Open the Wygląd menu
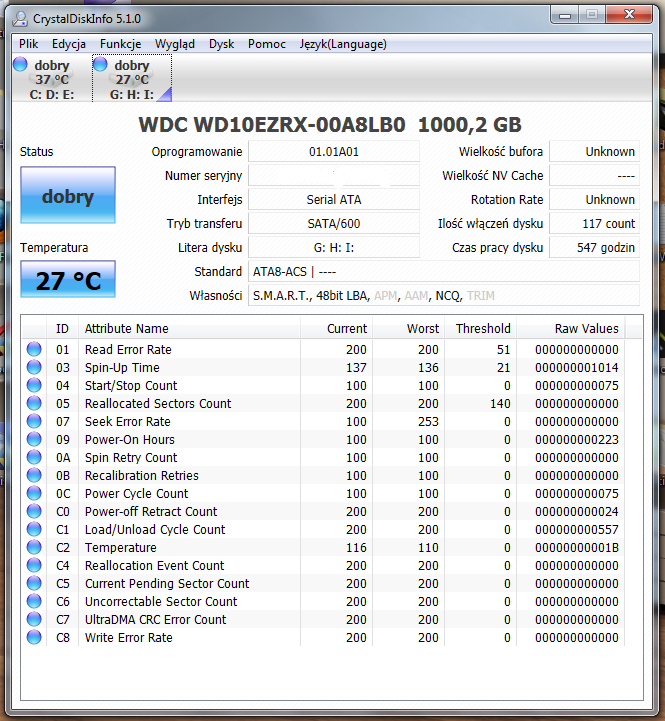The image size is (665, 721). (175, 44)
